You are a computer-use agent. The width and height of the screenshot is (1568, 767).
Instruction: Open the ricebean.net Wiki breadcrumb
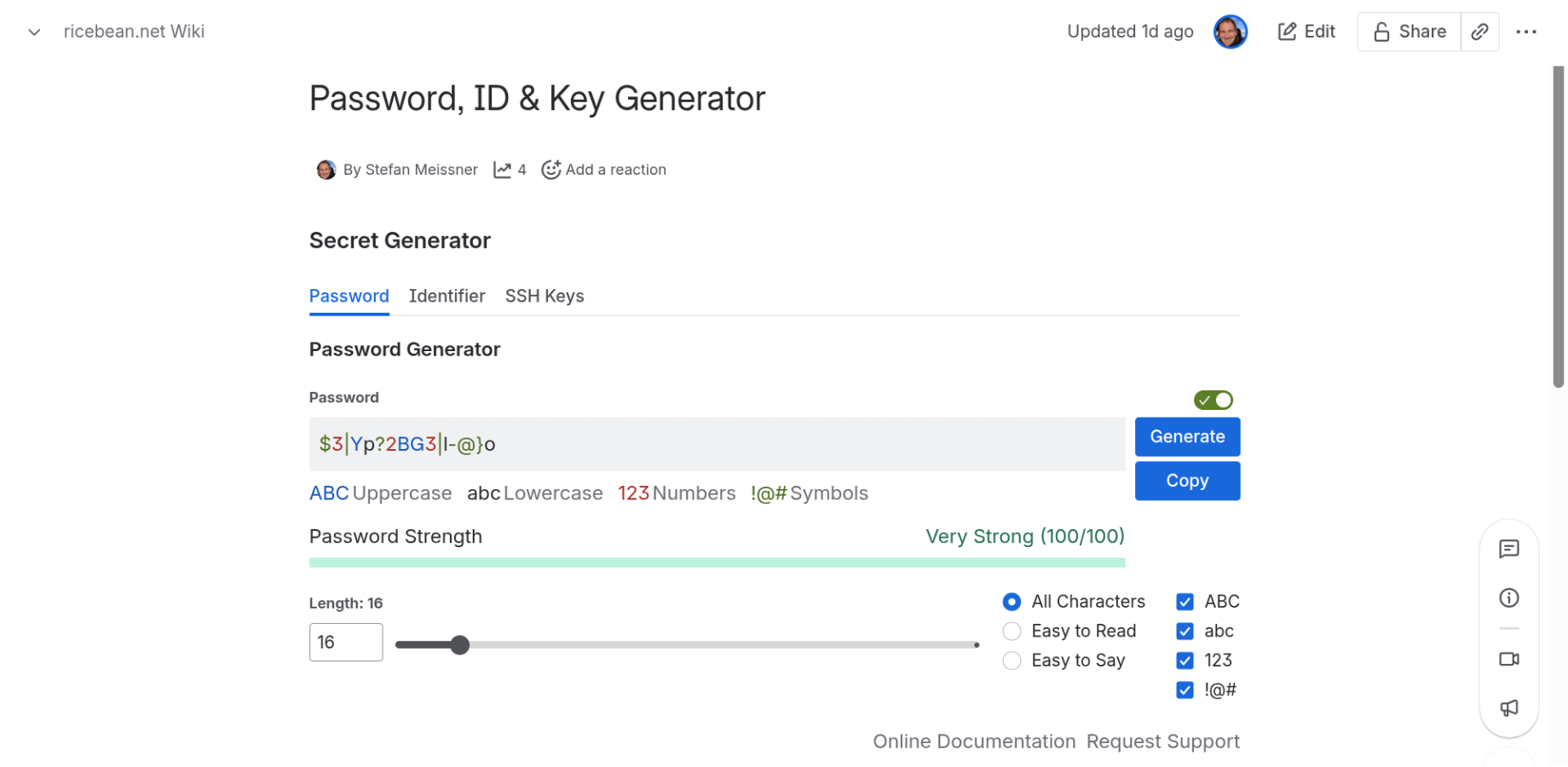click(x=134, y=32)
